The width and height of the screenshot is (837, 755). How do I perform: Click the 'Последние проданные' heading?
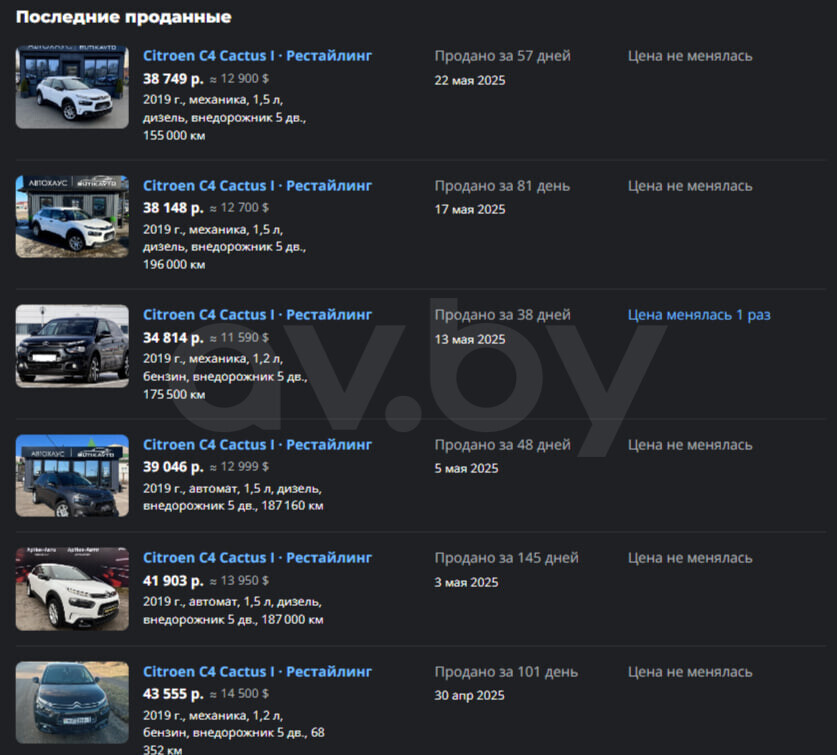click(124, 17)
